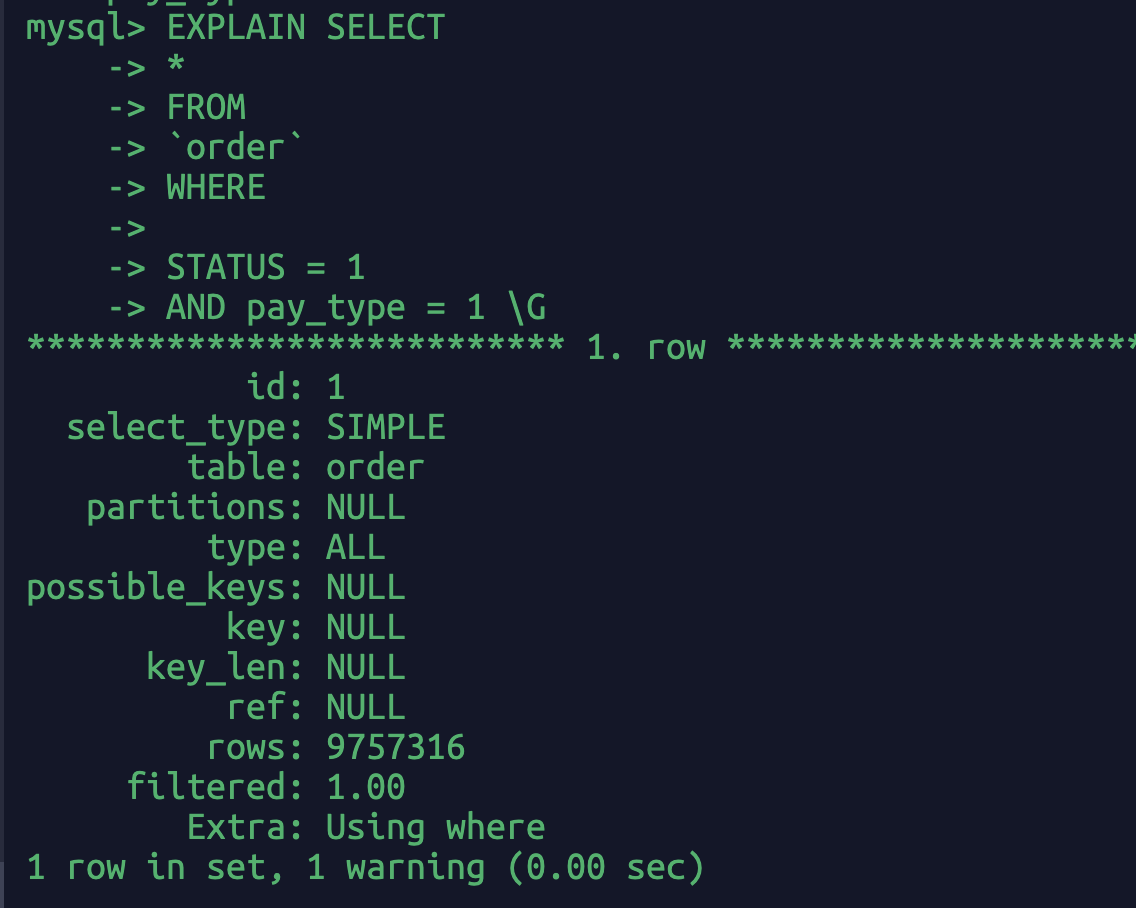This screenshot has height=908, width=1136.
Task: Click the mysql> prompt text
Action: pyautogui.click(x=85, y=29)
